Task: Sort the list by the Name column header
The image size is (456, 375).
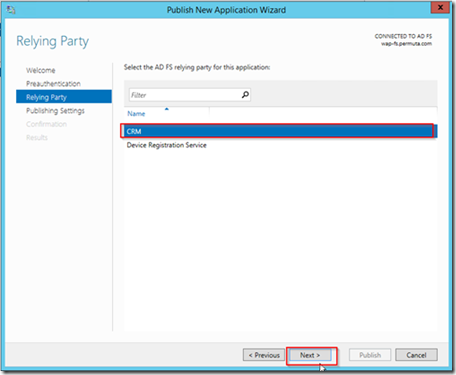Action: (136, 114)
